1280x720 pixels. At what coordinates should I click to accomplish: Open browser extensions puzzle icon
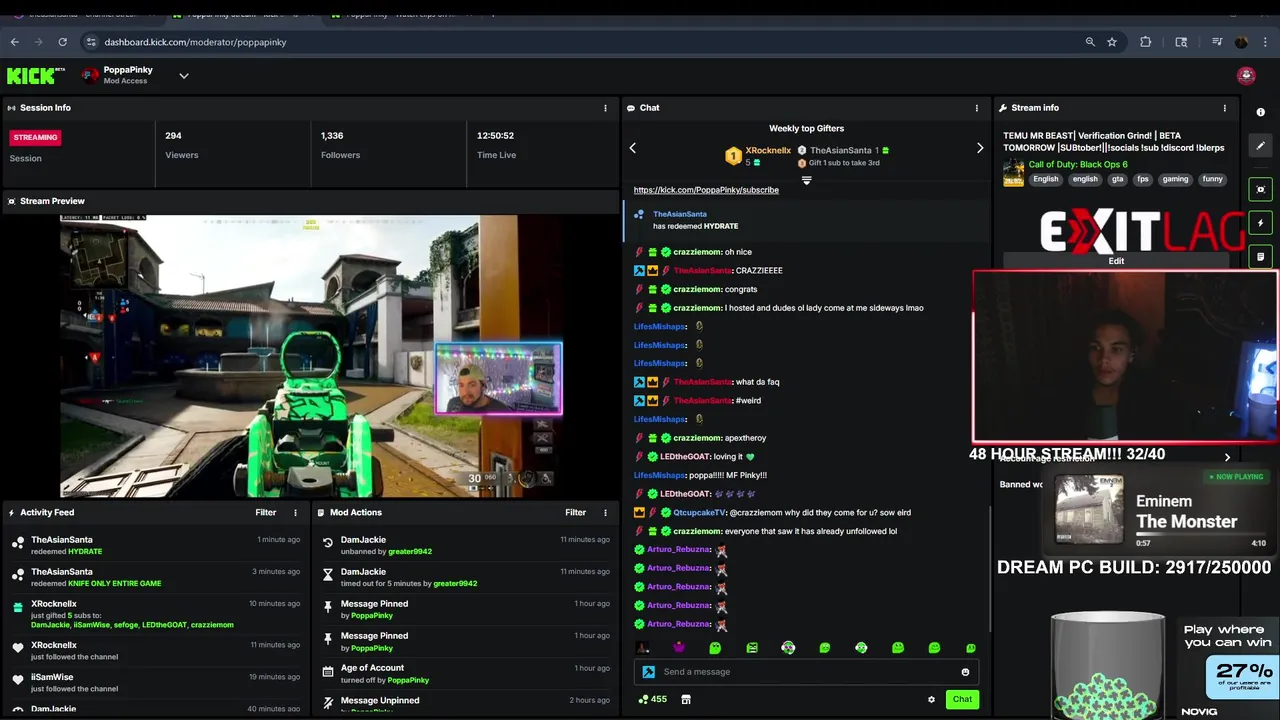[1145, 42]
